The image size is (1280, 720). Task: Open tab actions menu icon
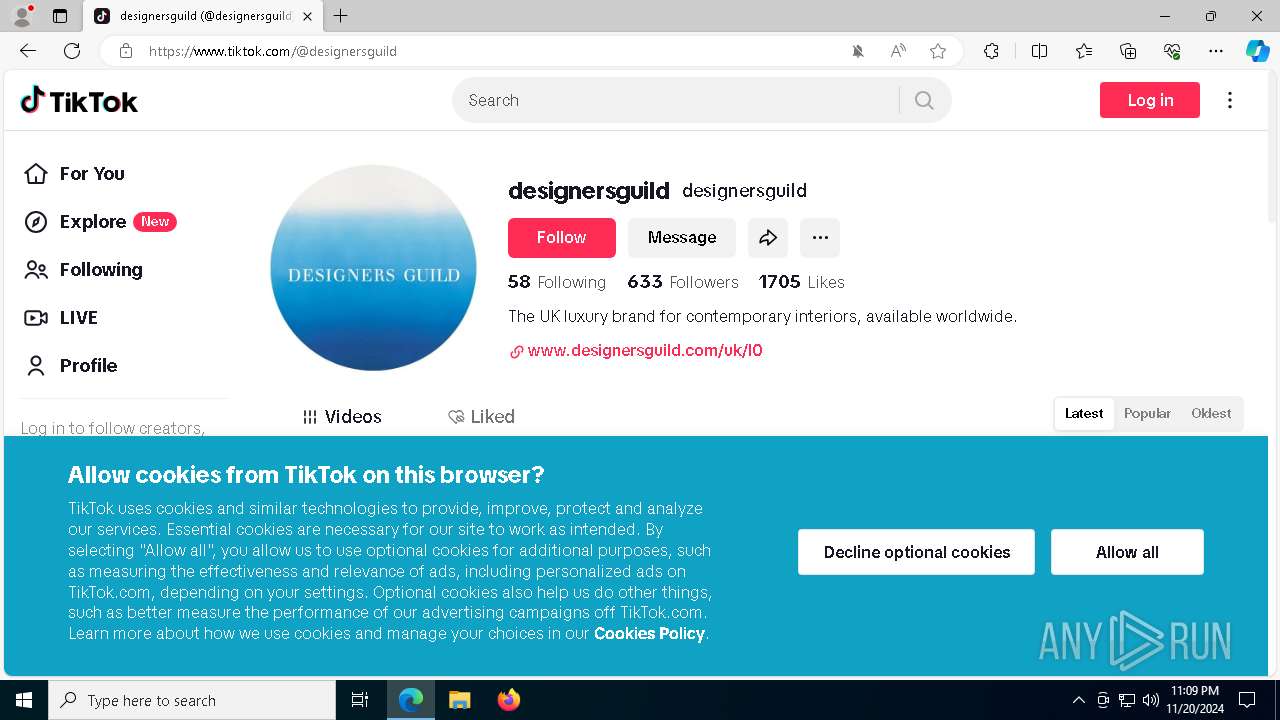click(60, 16)
